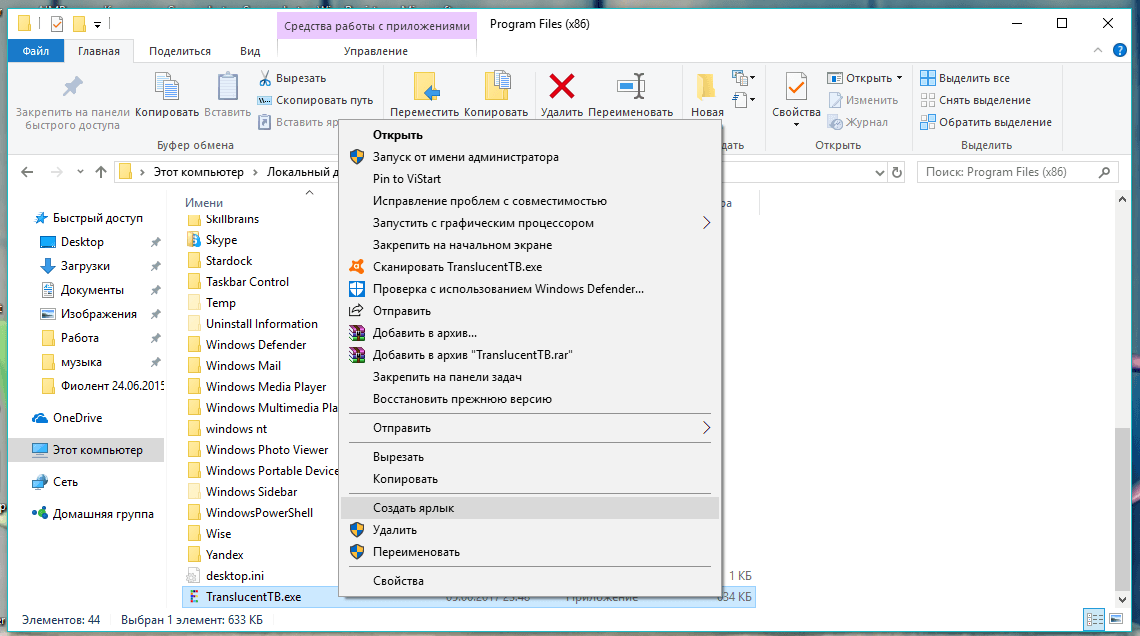
Task: Expand Запустить с графическим процессором submenu
Action: click(x=529, y=223)
